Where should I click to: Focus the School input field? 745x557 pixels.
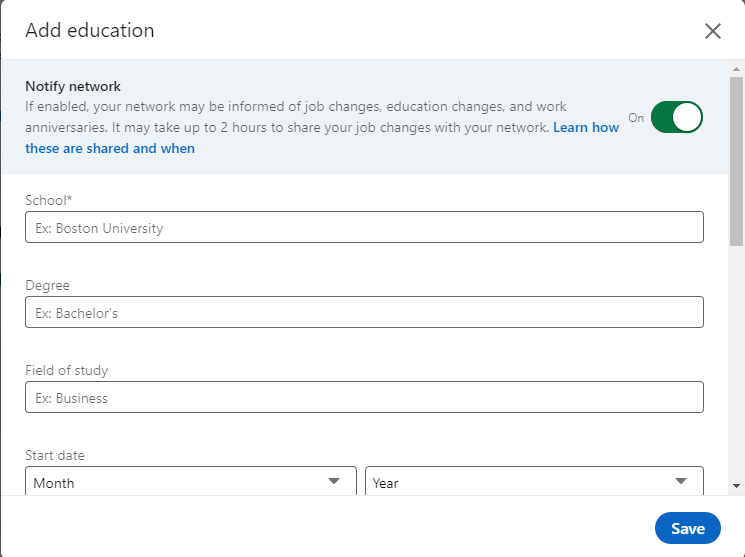364,227
